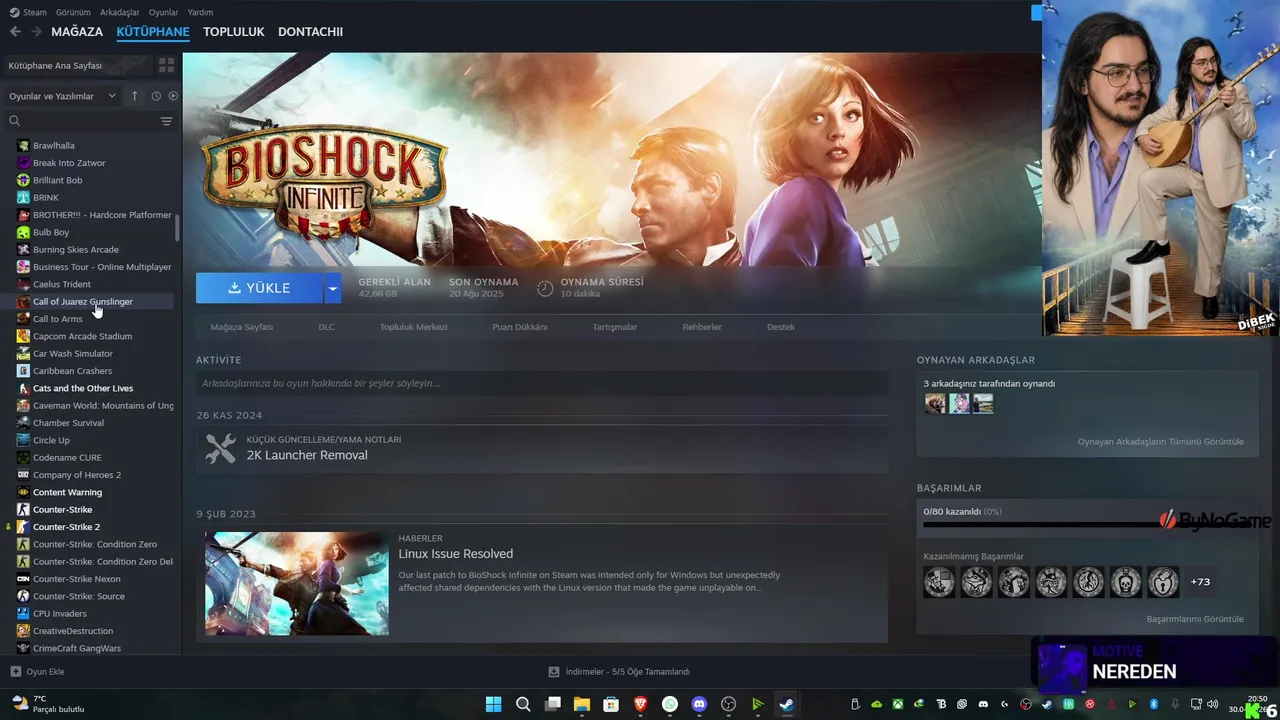
Task: Go to the MAĞAZA tab
Action: coord(77,32)
